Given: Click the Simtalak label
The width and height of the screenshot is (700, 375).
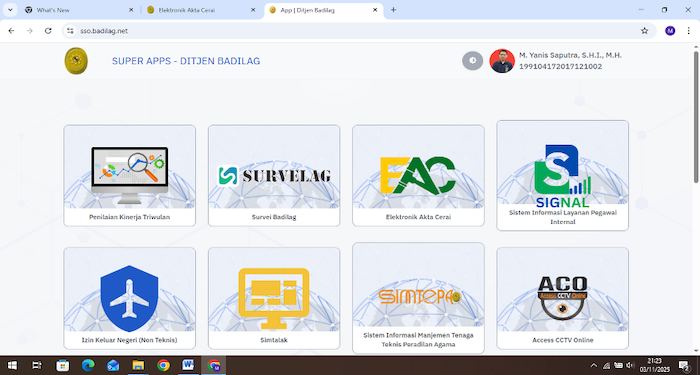Looking at the screenshot, I should click(x=274, y=340).
